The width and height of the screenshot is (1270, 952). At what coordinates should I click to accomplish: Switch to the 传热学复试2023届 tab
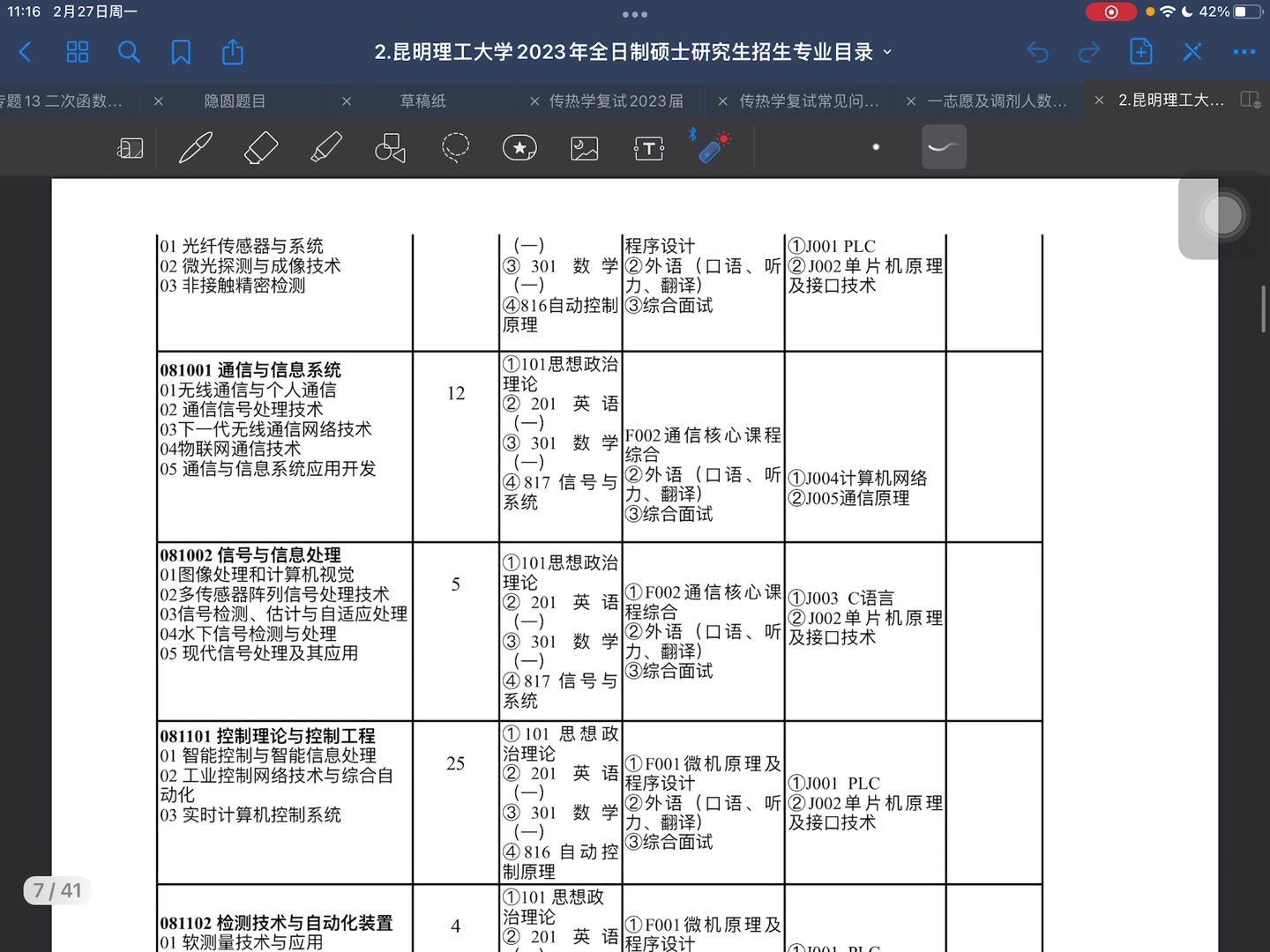point(616,101)
